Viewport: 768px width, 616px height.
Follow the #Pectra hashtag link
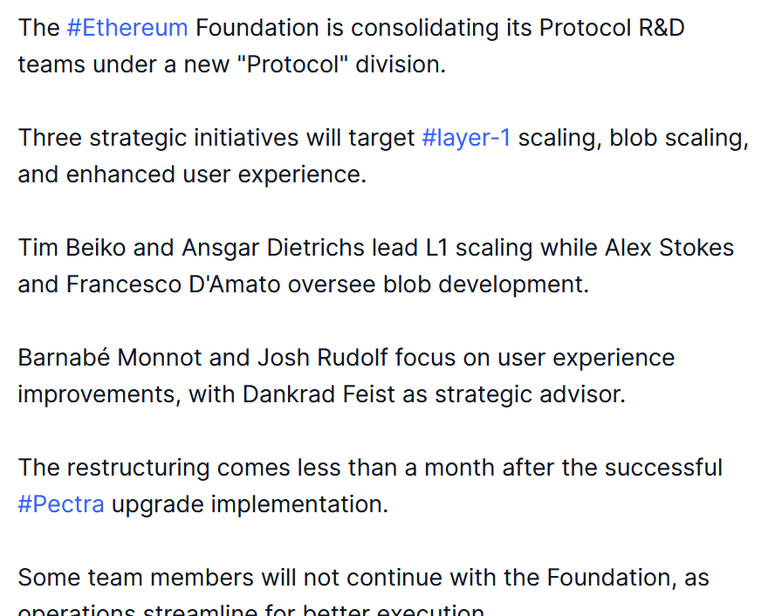tap(61, 504)
